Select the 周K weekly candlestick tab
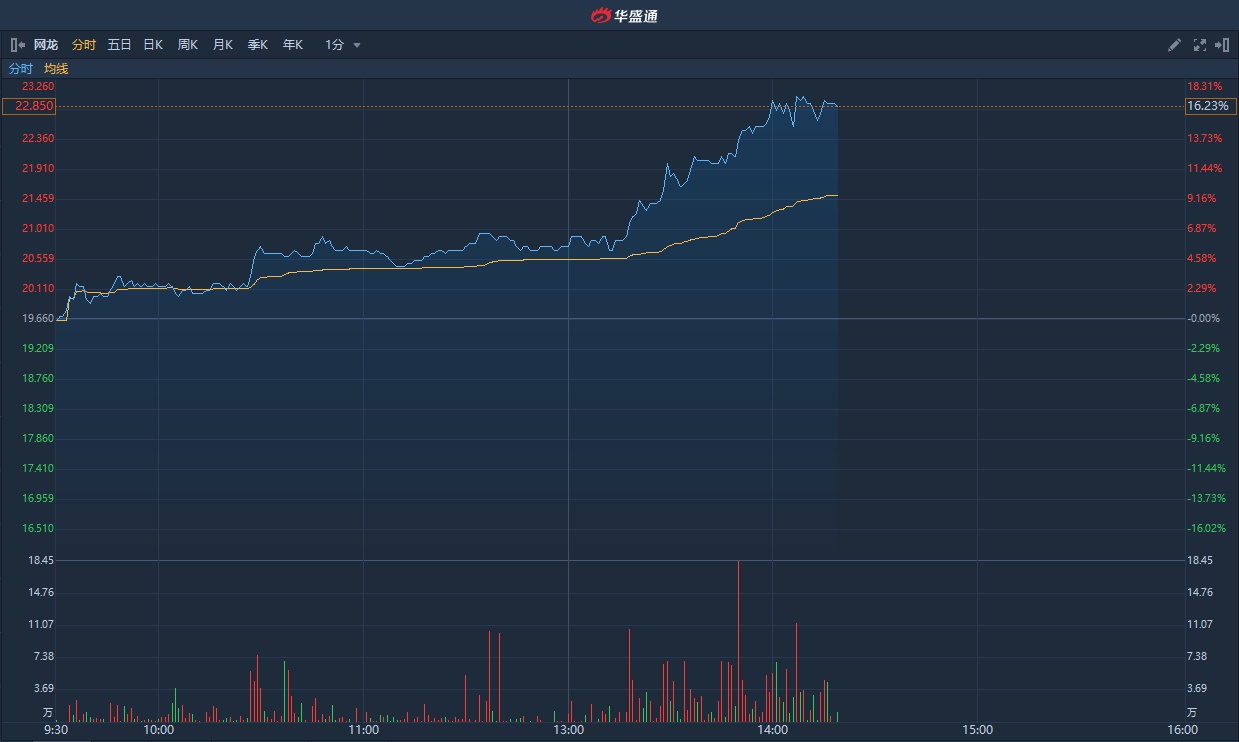This screenshot has height=742, width=1239. 187,45
